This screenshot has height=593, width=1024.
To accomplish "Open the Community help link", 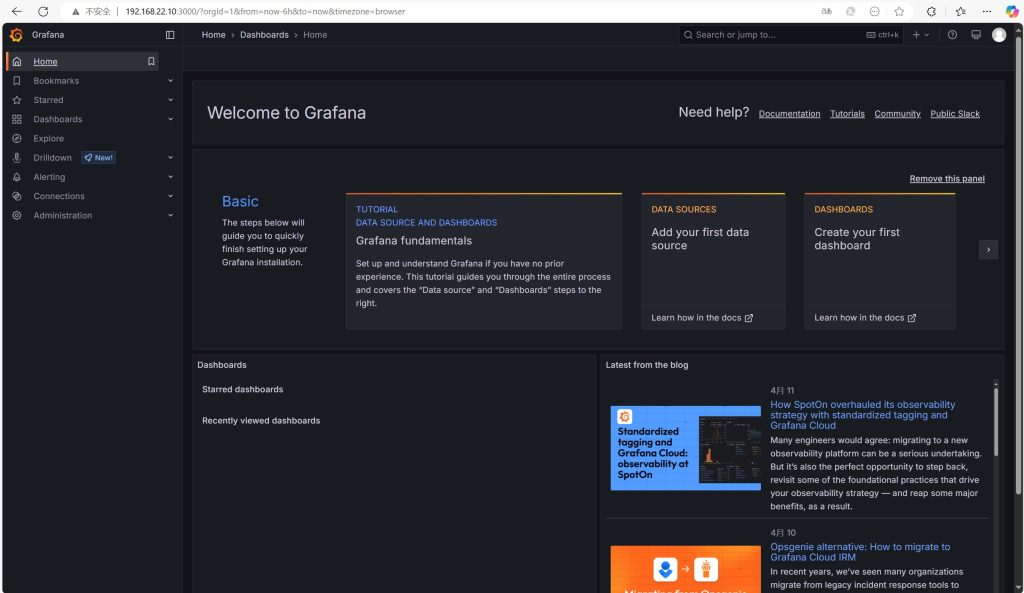I will coord(897,114).
